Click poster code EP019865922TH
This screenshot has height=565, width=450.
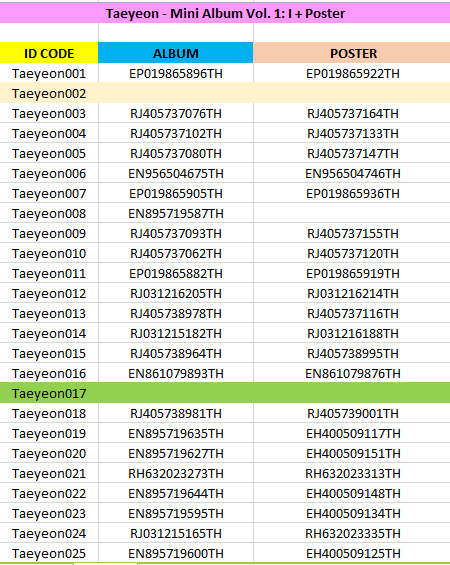pos(353,74)
